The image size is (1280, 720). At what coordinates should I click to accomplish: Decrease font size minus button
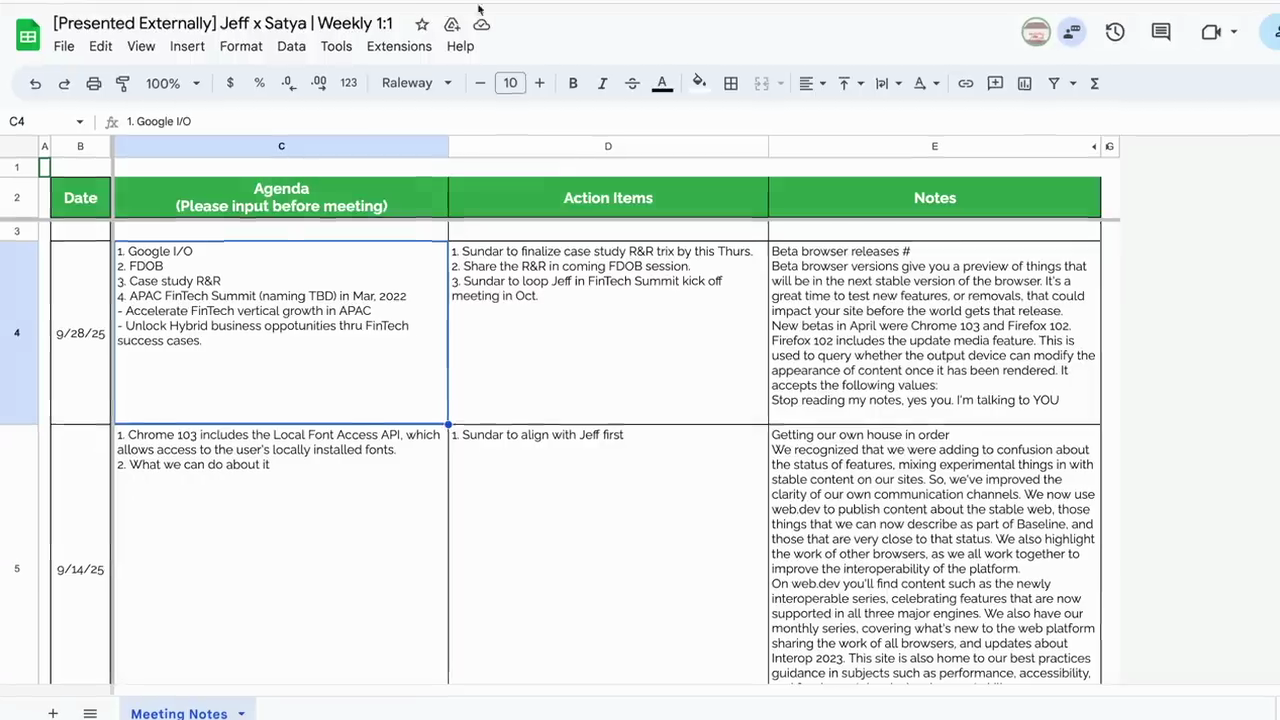tap(480, 83)
